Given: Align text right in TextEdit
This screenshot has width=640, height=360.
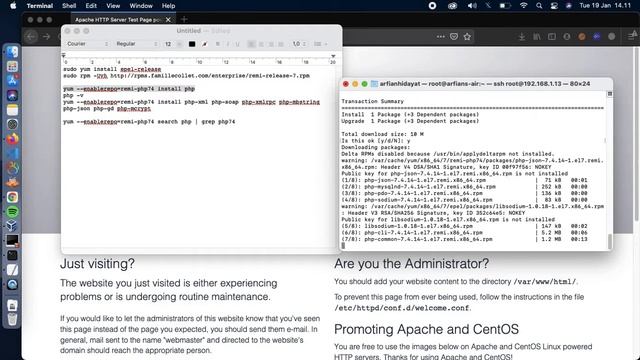Looking at the screenshot, I should pyautogui.click(x=271, y=44).
